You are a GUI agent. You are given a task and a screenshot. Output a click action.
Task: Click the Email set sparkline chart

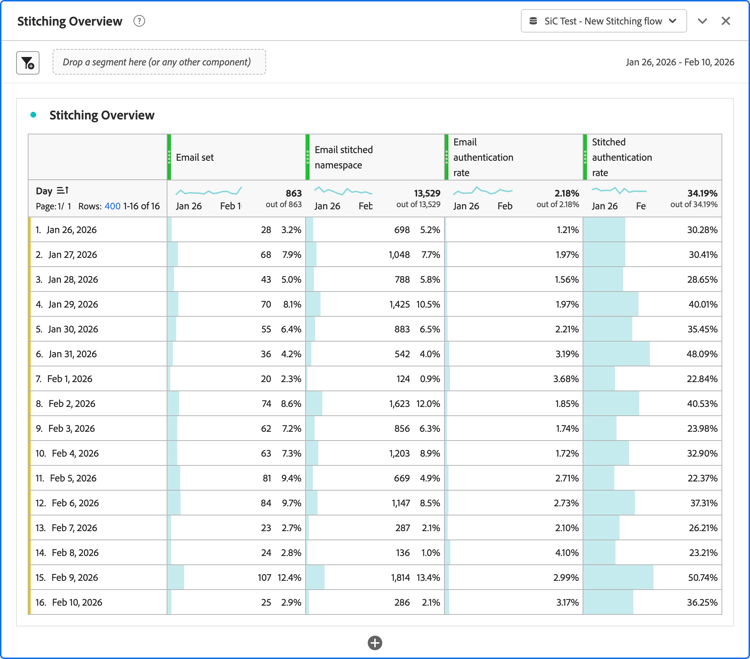(x=209, y=191)
